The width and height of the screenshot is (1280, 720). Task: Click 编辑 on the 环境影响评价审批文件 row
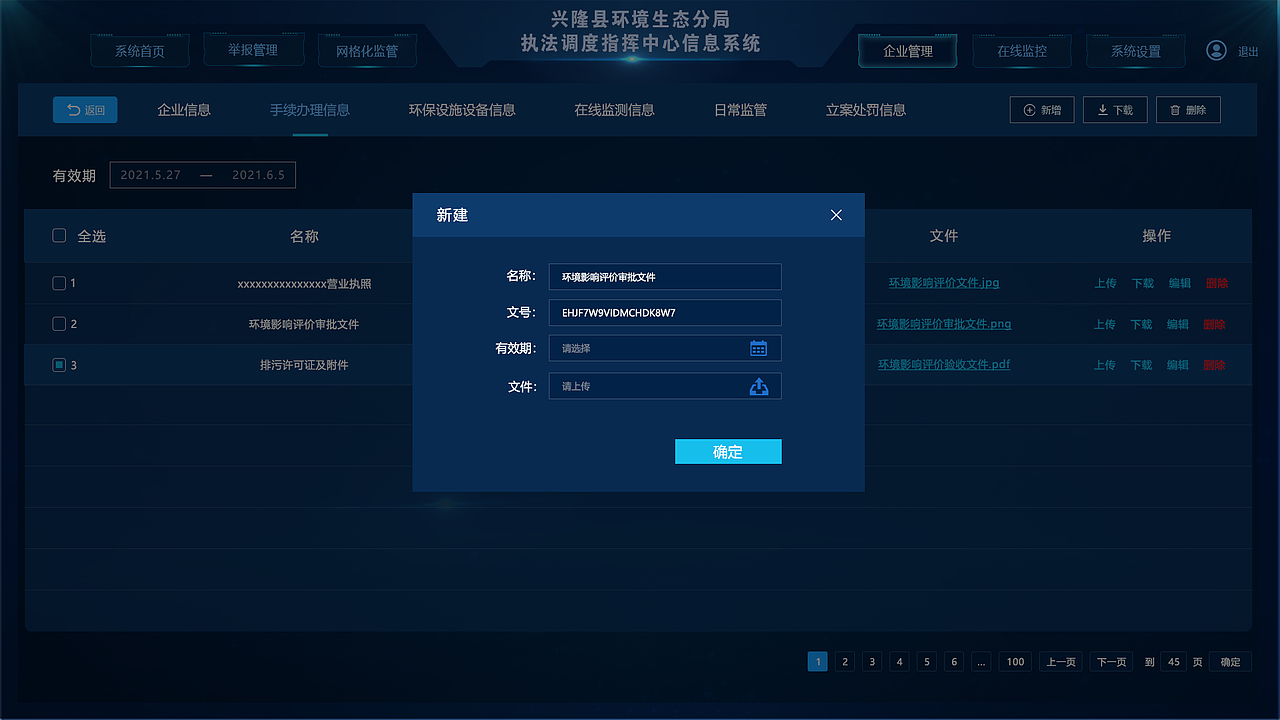1179,324
